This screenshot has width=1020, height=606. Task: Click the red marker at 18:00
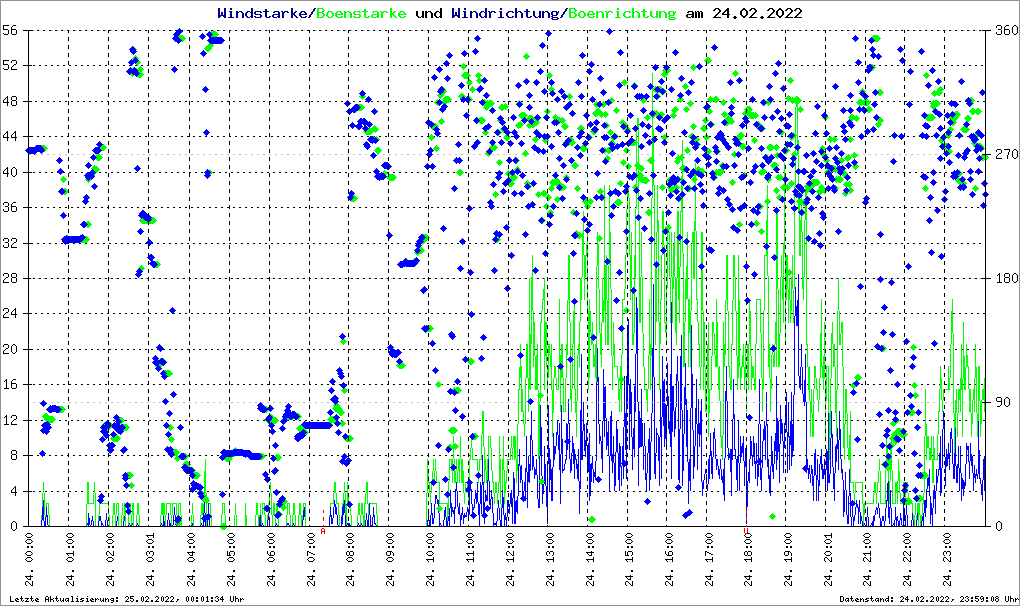746,530
